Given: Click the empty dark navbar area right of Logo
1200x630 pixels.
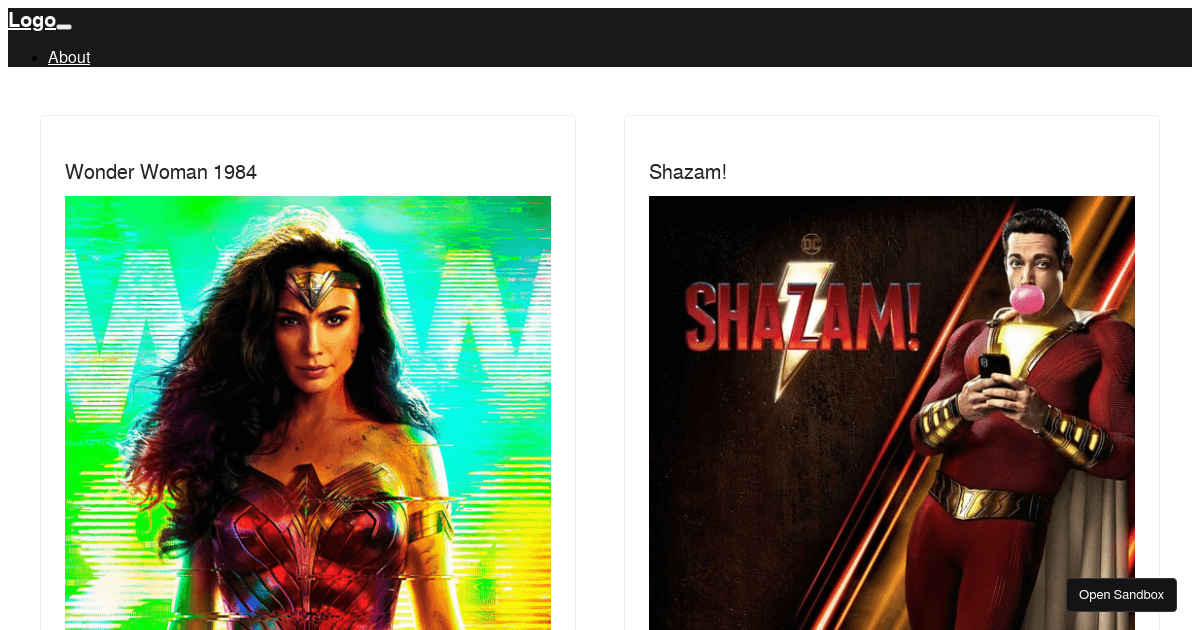Looking at the screenshot, I should tap(630, 25).
